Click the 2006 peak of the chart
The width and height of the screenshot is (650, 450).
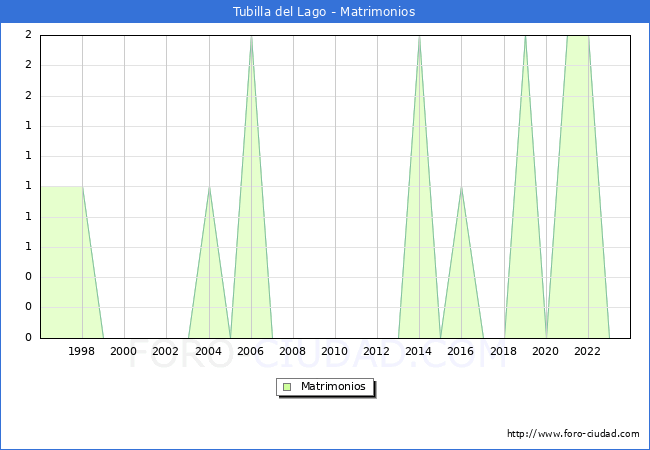[x=251, y=37]
